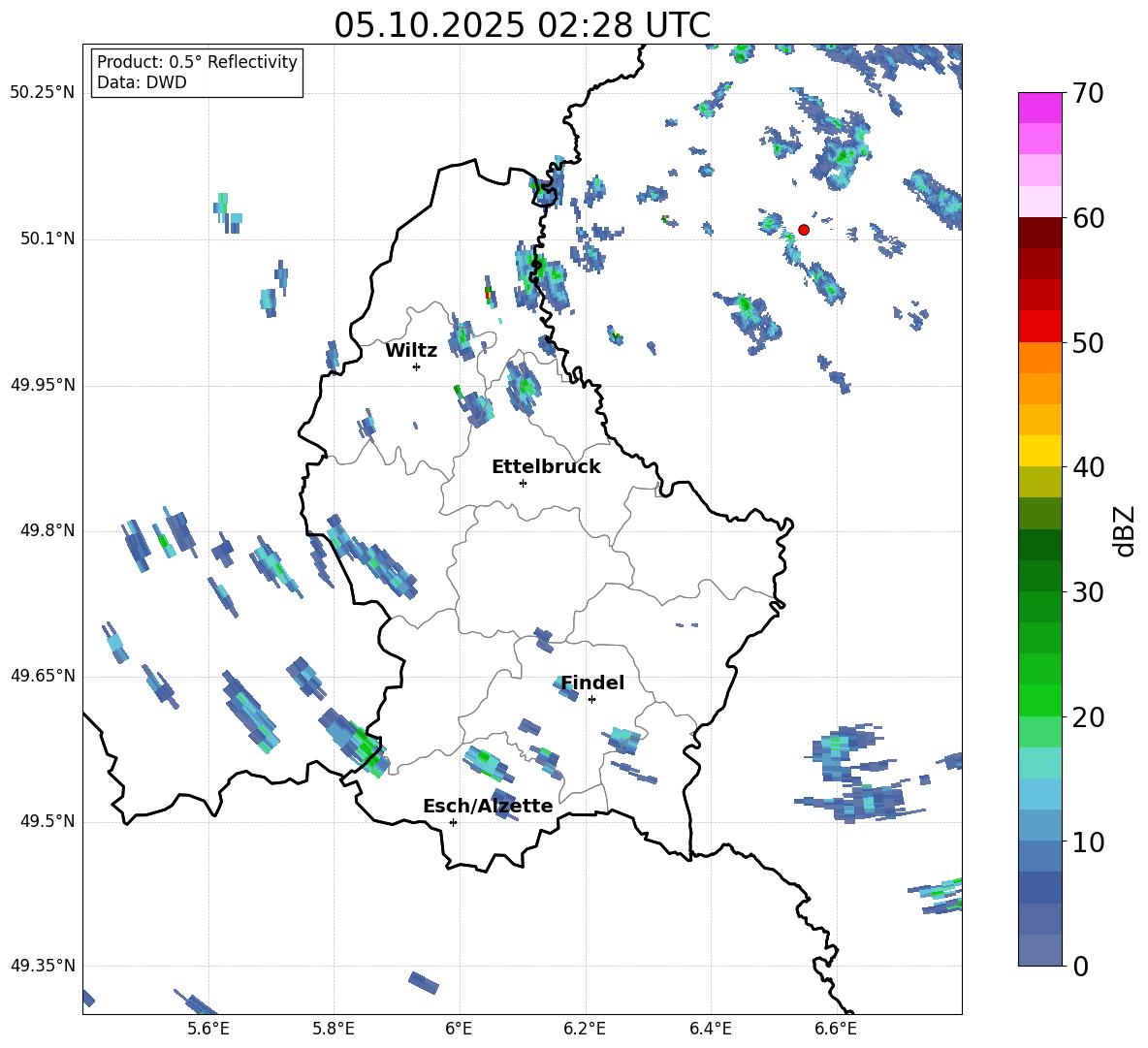This screenshot has width=1148, height=1048.
Task: Click the 10 dBZ colorbar tick label
Action: point(1088,842)
